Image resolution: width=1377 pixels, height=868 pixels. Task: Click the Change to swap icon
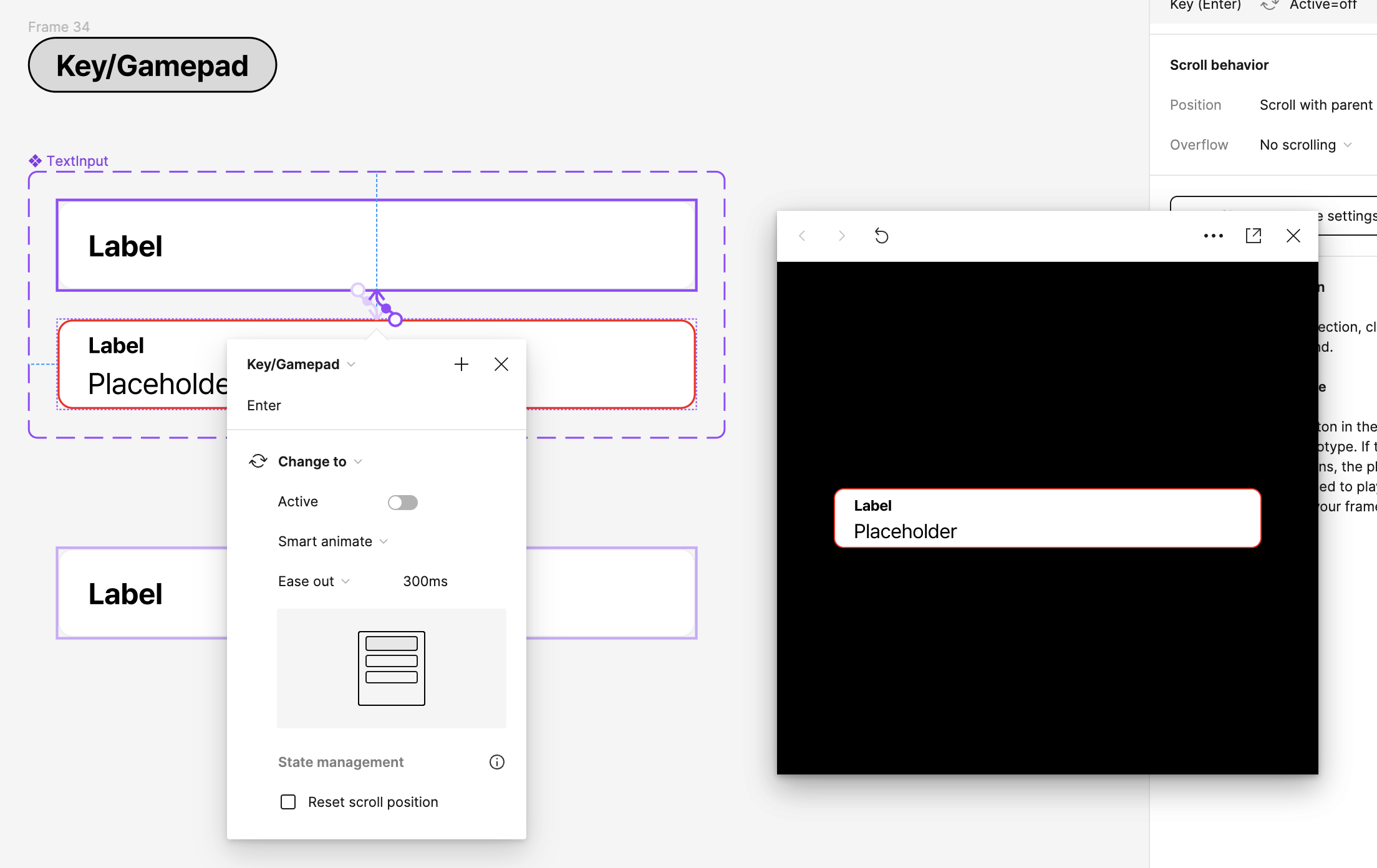258,461
